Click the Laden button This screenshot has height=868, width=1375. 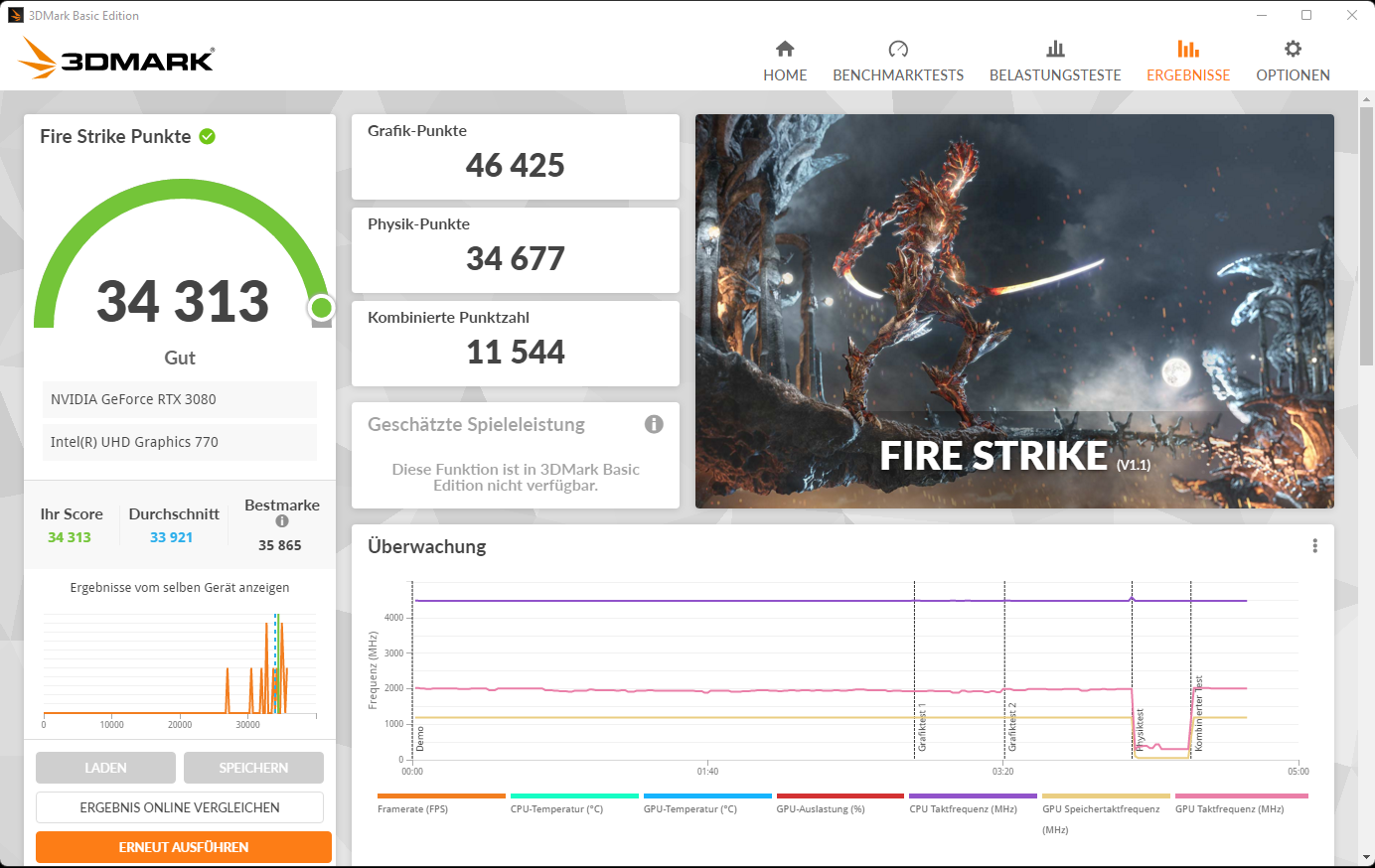[x=105, y=768]
